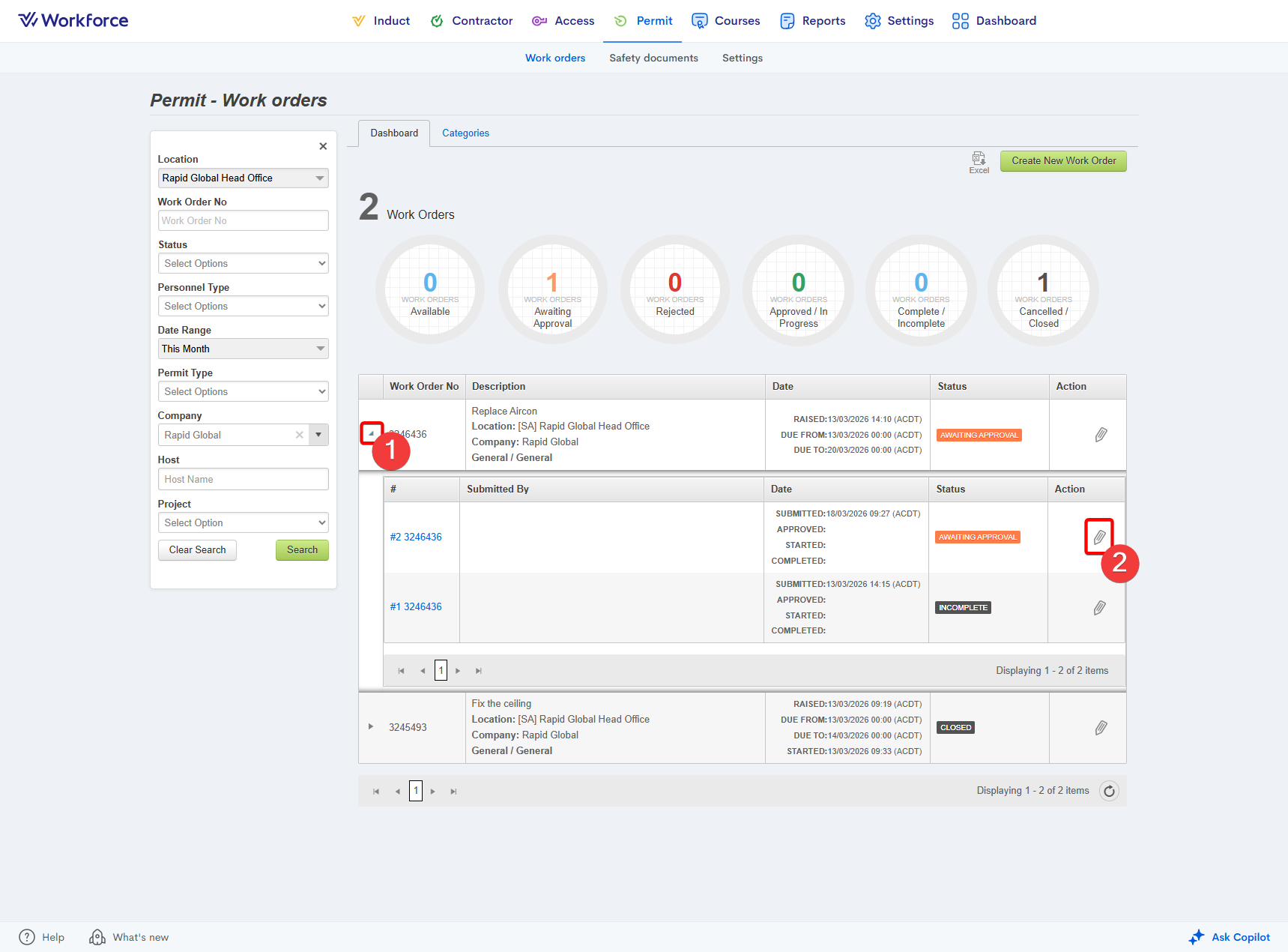Click paperclip icon for submission #2 3246436
Screen dimensions: 1288x952
[x=1099, y=537]
